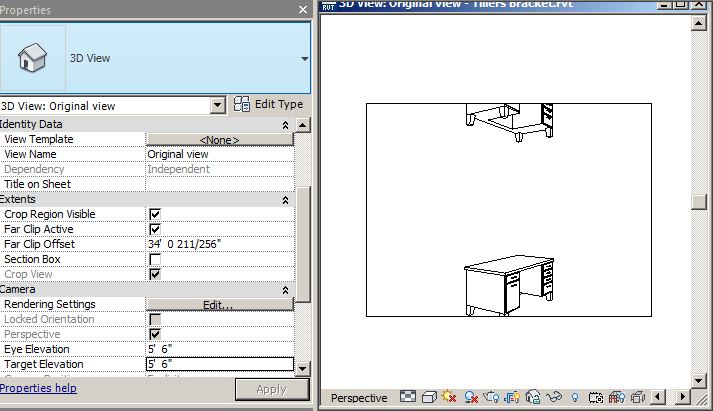Close the Properties palette
The width and height of the screenshot is (713, 411).
point(303,9)
